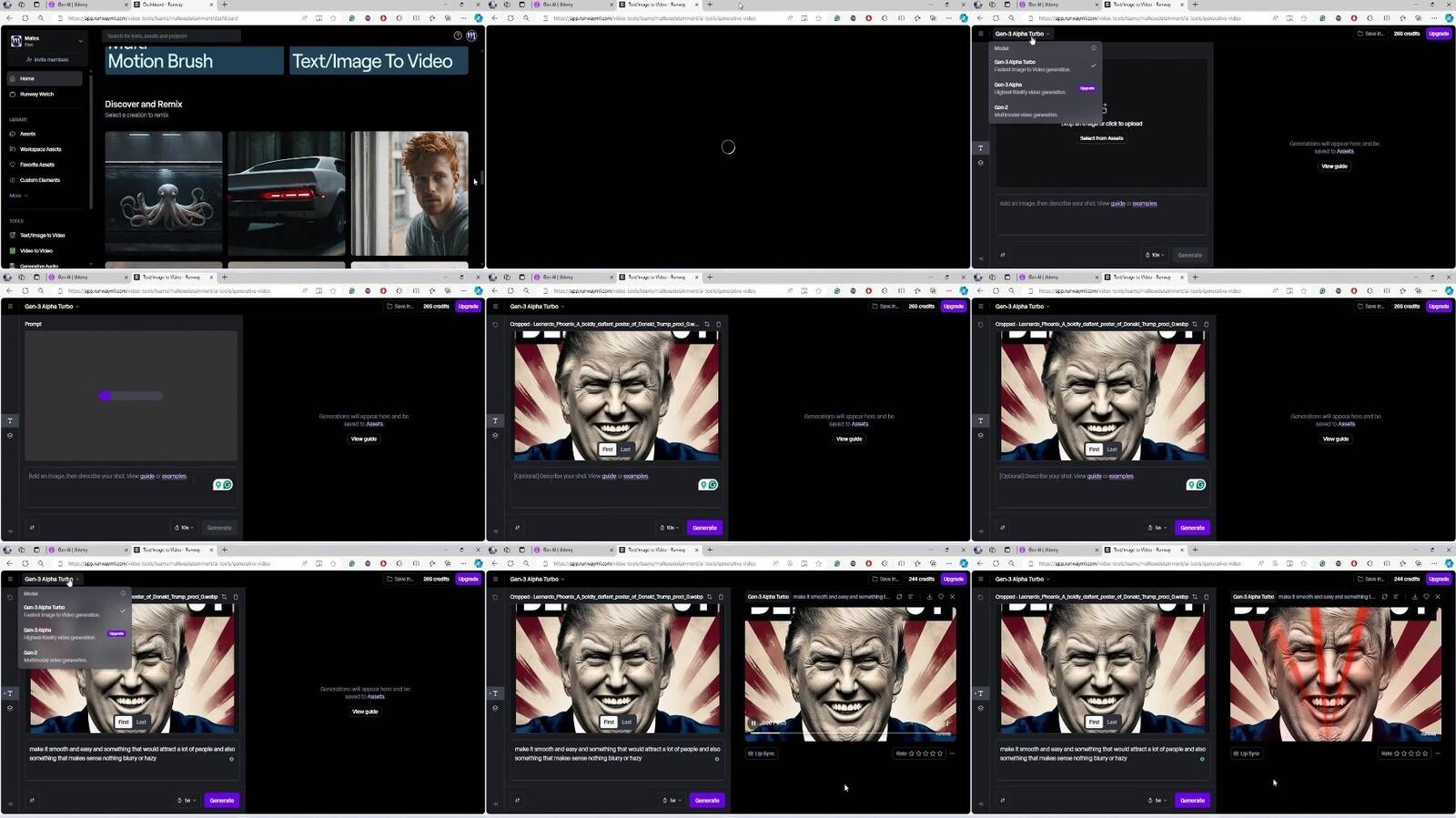Open the profile avatar on the dashboard top right
This screenshot has width=1456, height=818.
471,35
